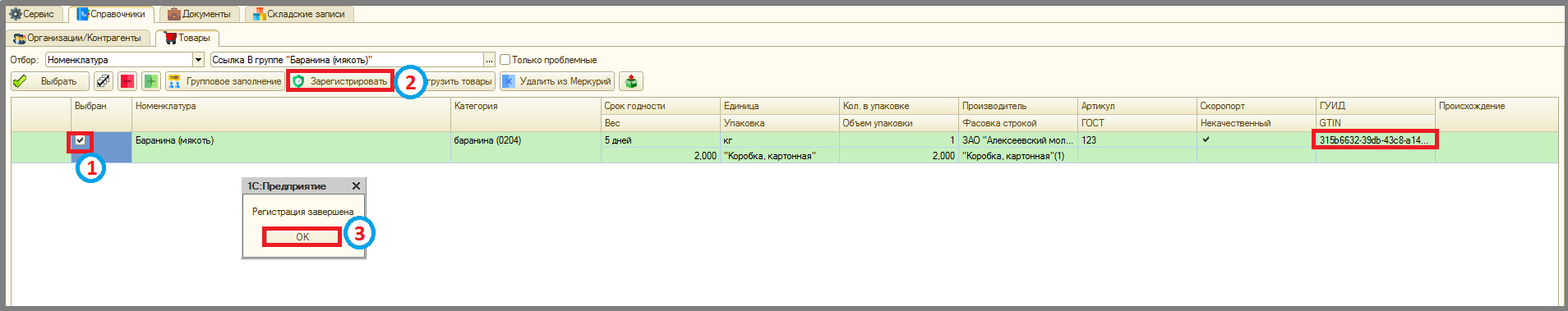1568x311 pixels.
Task: Close the 1С:Предприятие dialog with X
Action: click(356, 186)
